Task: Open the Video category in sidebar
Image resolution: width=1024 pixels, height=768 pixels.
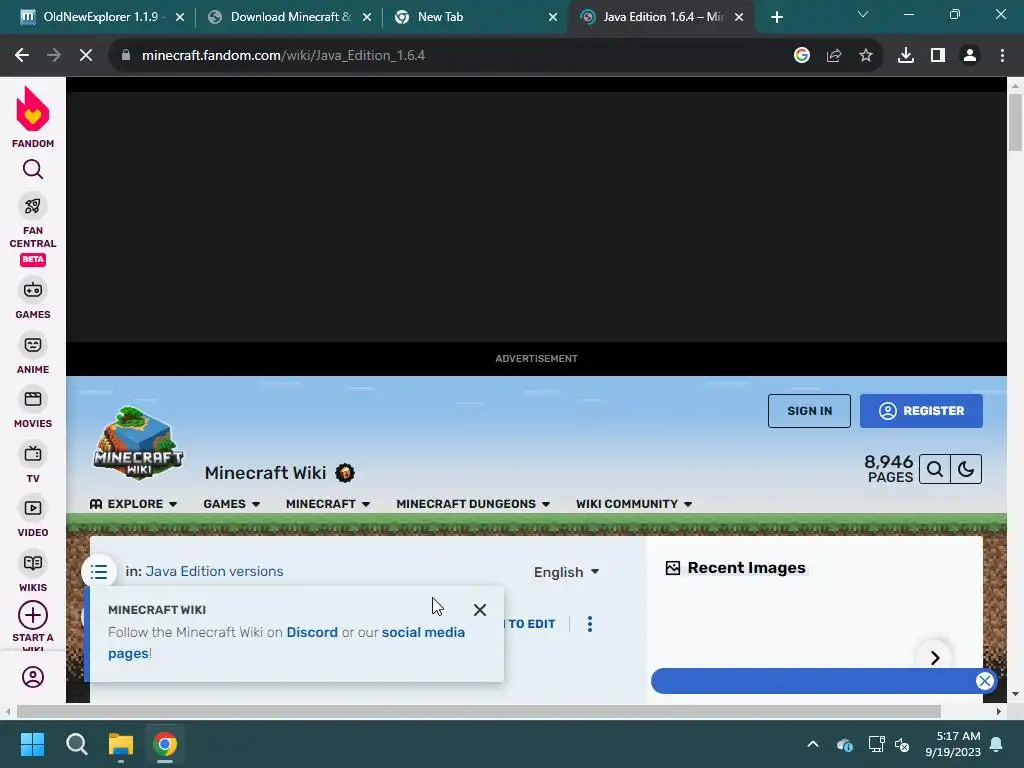Action: click(33, 517)
